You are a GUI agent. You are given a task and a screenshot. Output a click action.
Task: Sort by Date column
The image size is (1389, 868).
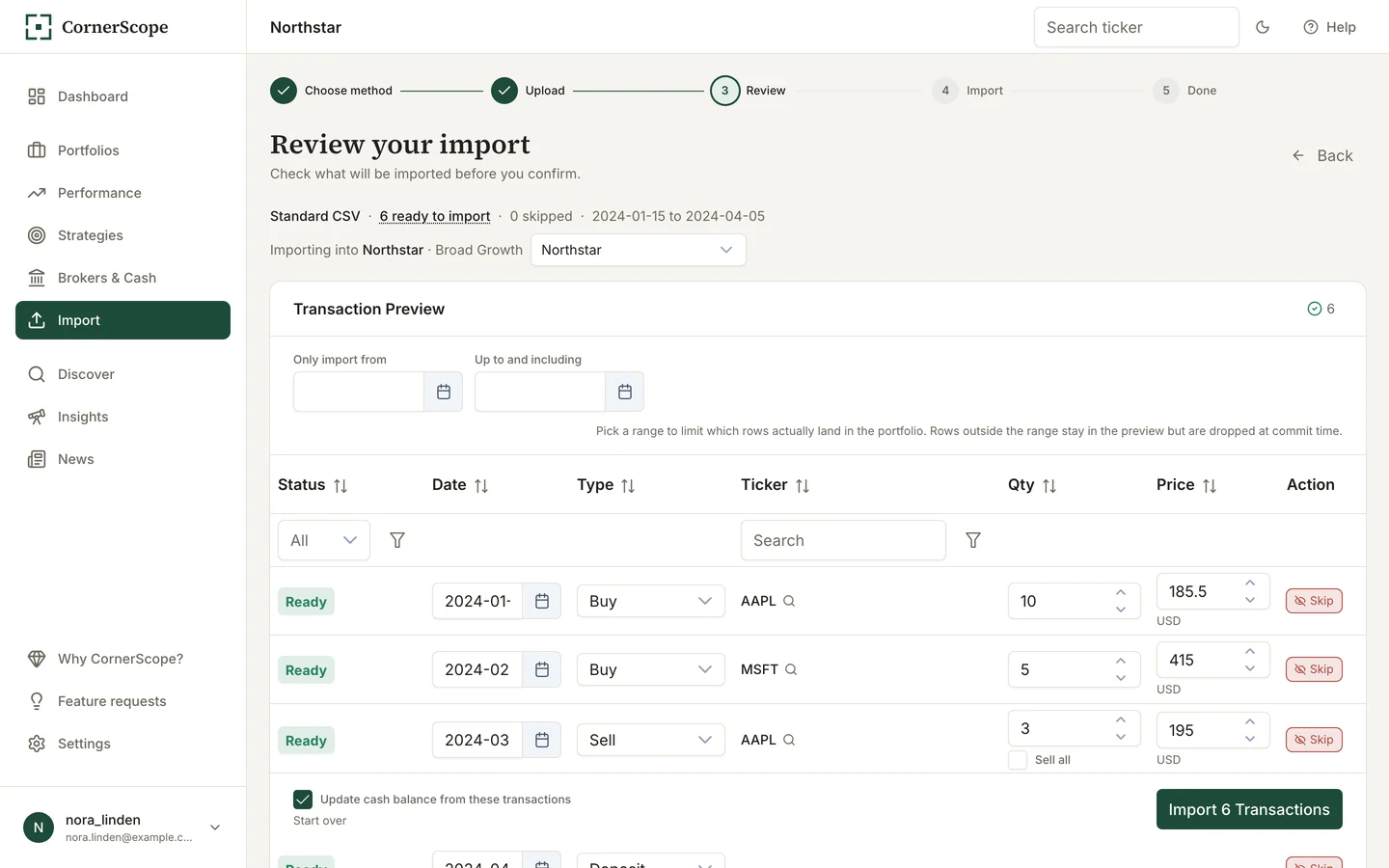(x=481, y=486)
